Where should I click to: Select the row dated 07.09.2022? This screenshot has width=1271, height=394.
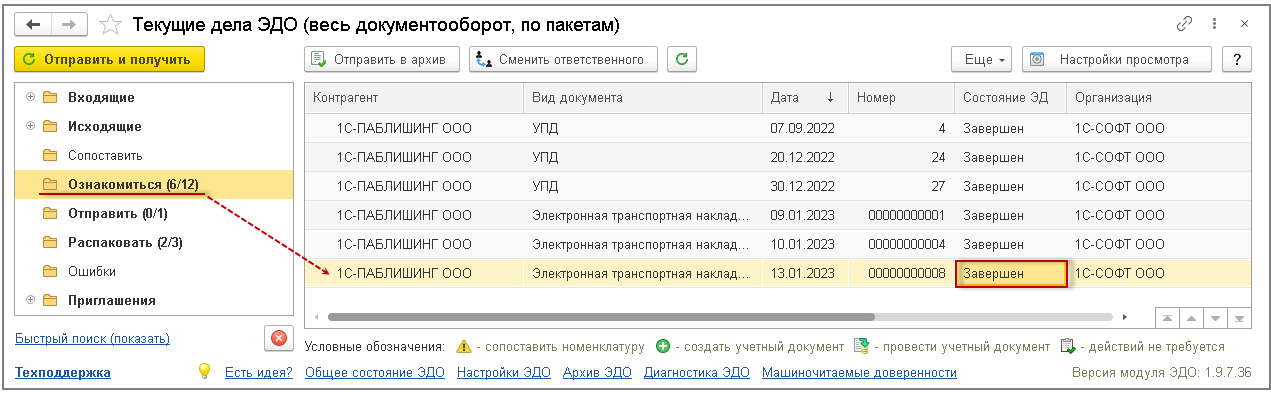(x=778, y=128)
